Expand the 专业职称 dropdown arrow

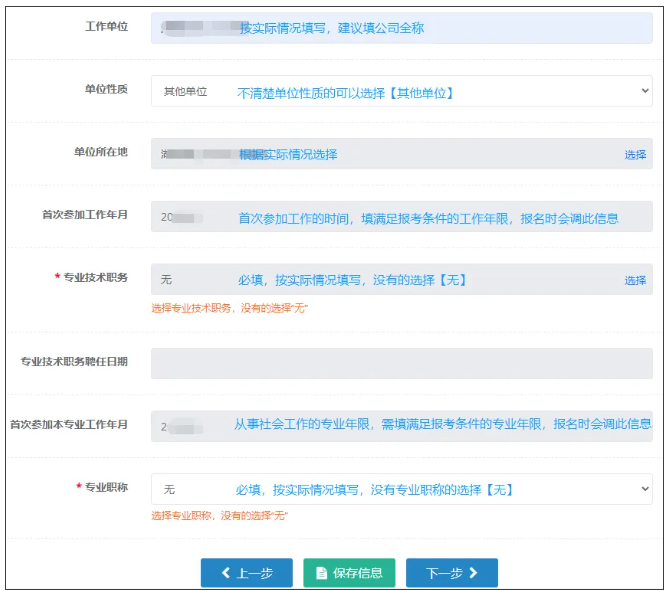(642, 489)
